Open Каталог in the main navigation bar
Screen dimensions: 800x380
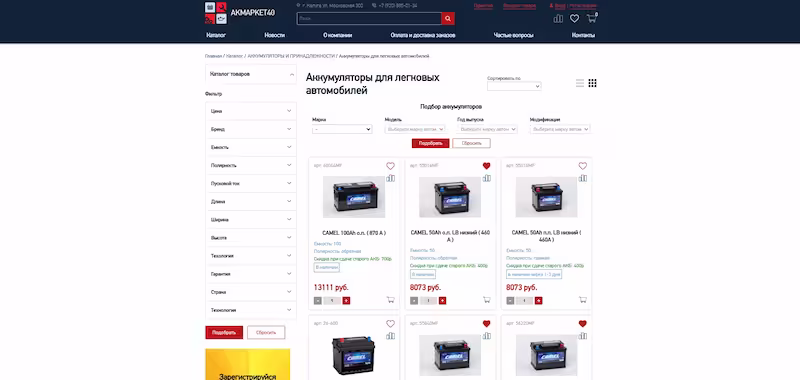[216, 35]
